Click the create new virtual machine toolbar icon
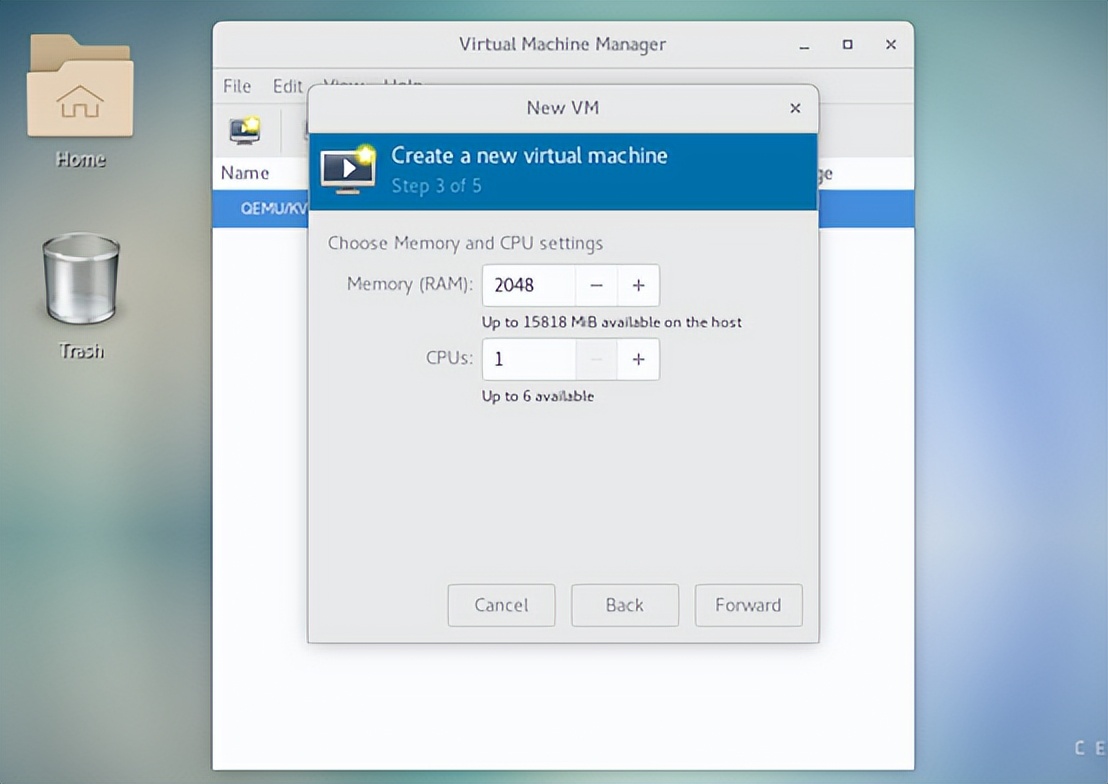1108x784 pixels. (x=244, y=130)
